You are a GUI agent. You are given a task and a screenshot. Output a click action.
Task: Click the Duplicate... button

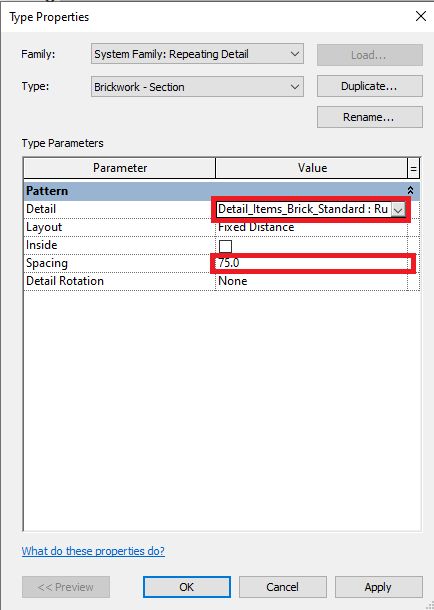369,86
